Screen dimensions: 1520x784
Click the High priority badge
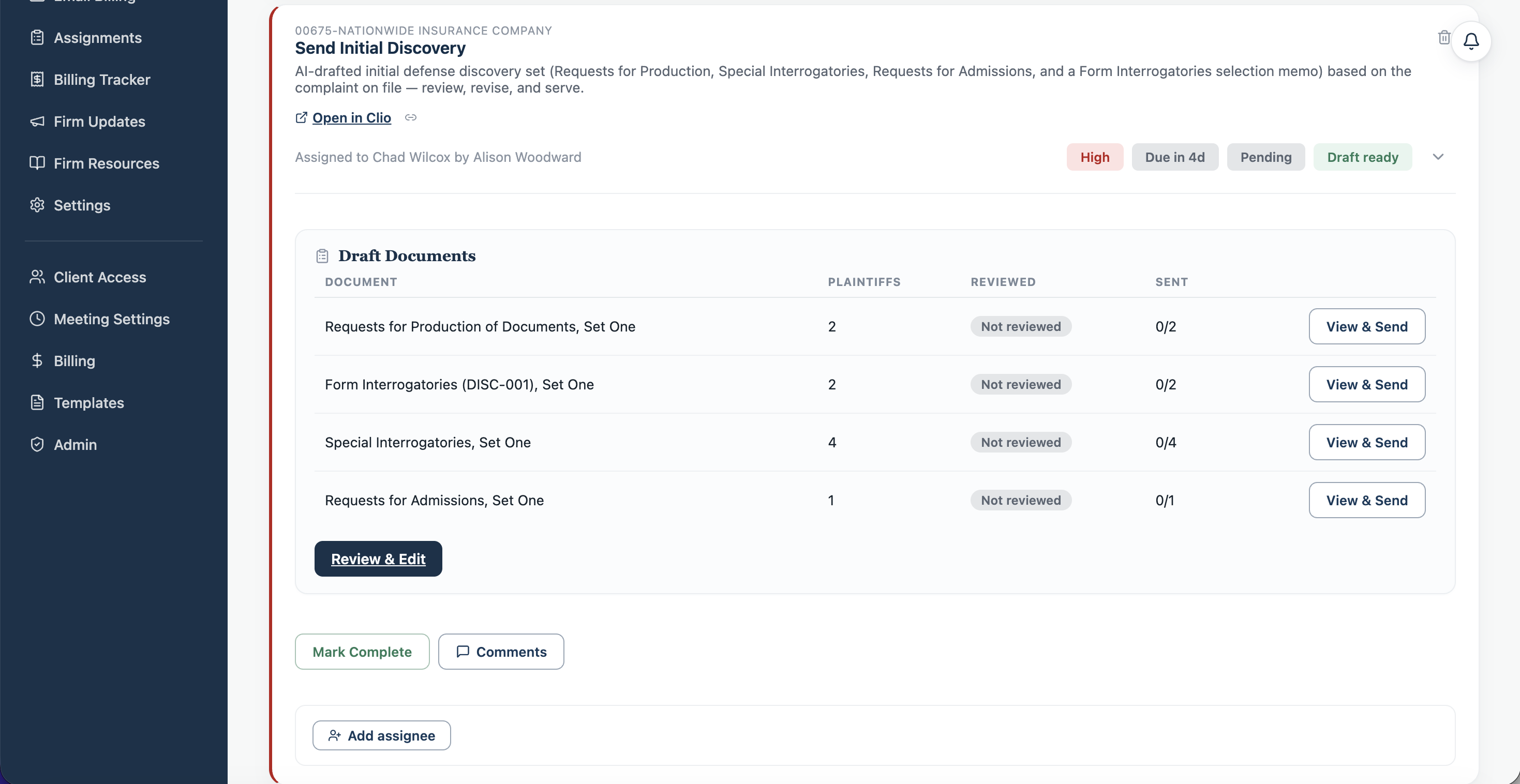click(1095, 157)
